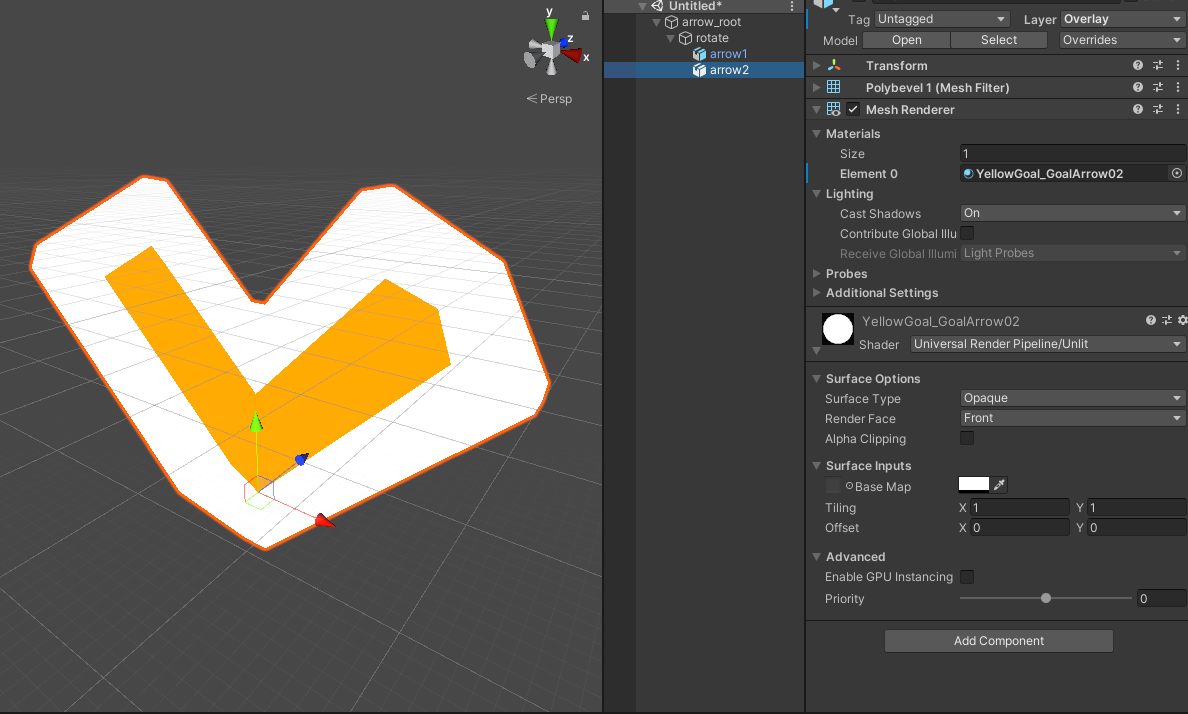The height and width of the screenshot is (714, 1188).
Task: Click the Transform component axes icon
Action: pyautogui.click(x=833, y=65)
